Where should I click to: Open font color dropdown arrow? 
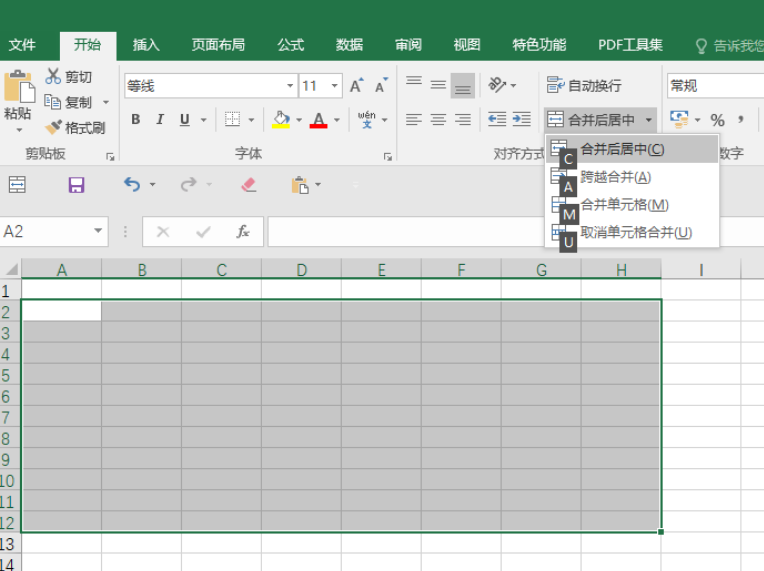337,119
